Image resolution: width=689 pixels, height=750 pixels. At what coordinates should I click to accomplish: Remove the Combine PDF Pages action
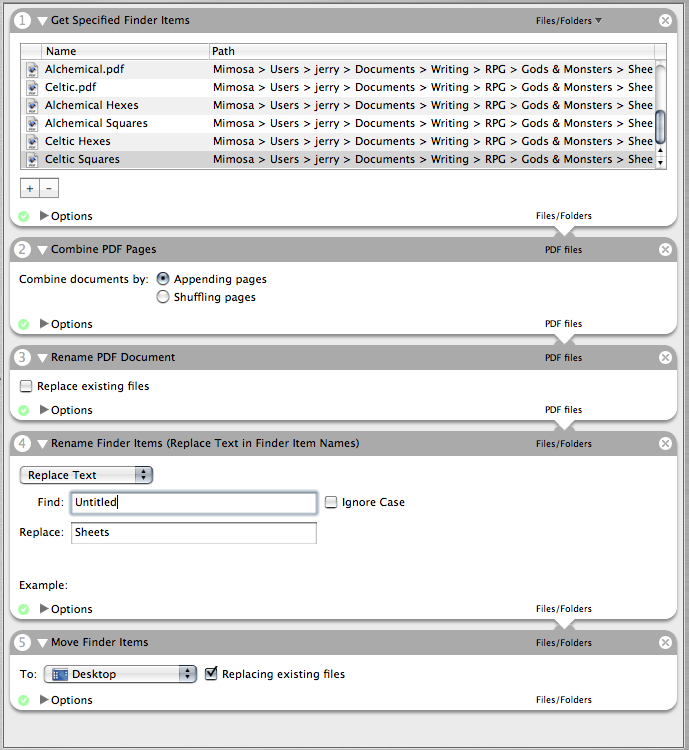click(666, 249)
